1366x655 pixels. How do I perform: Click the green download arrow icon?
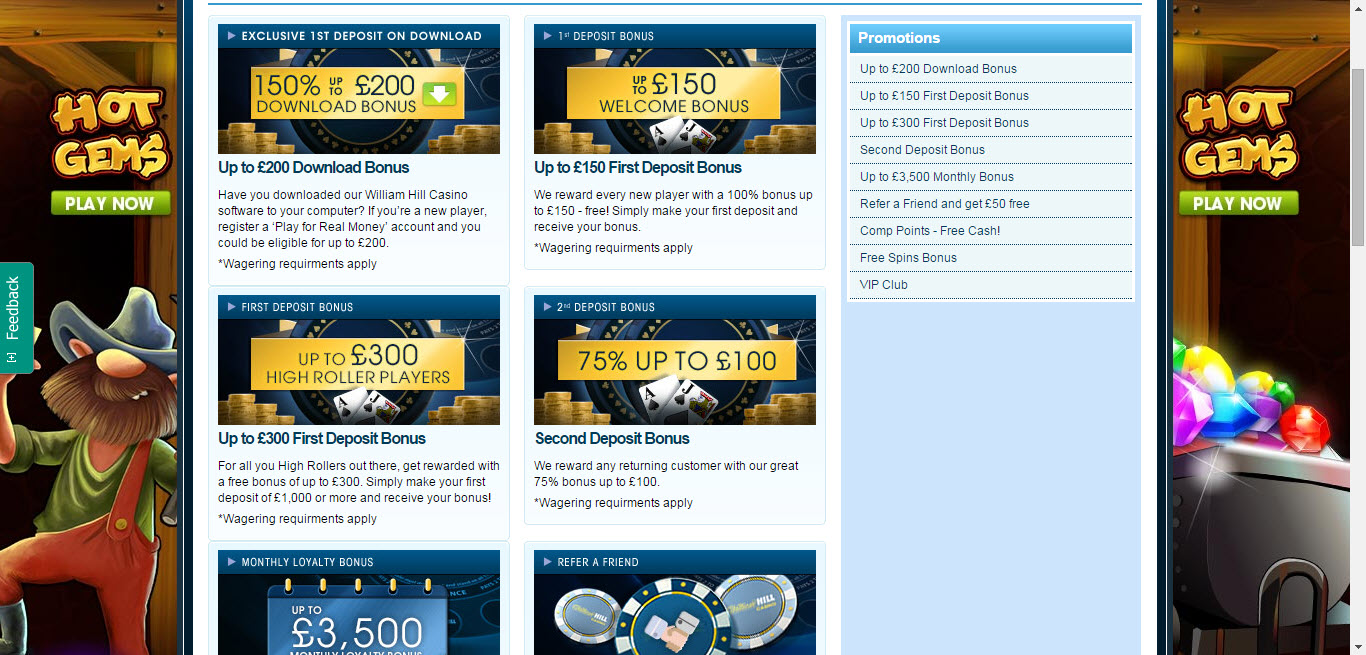pyautogui.click(x=439, y=94)
